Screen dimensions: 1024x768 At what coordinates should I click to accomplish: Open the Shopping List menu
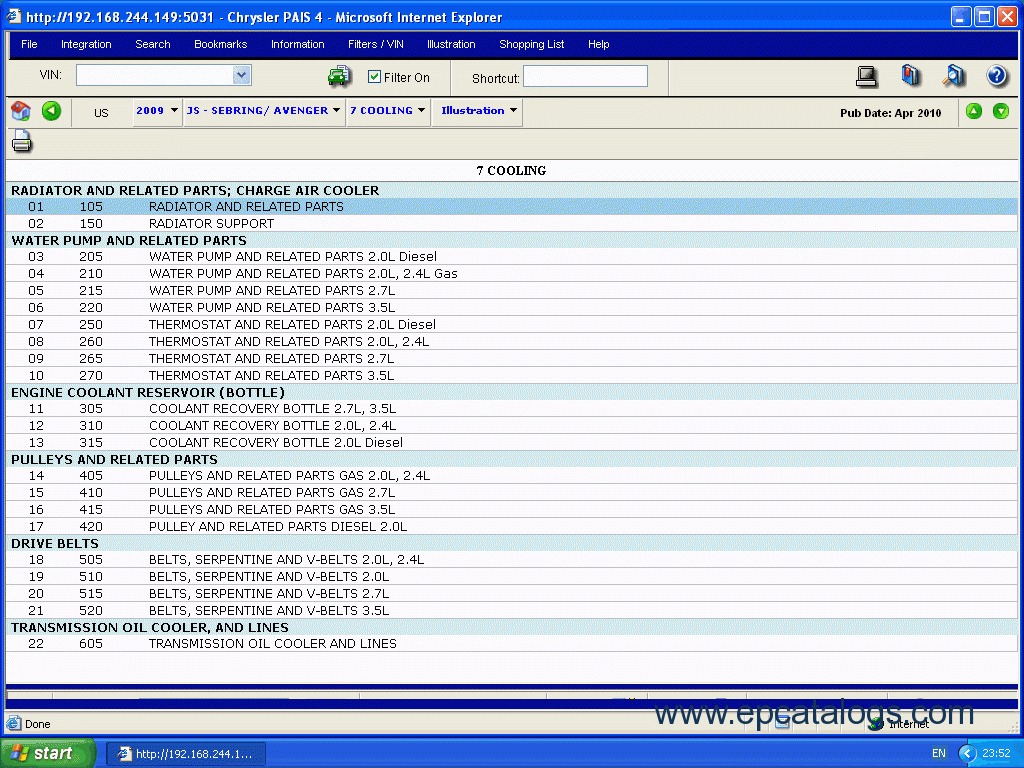[532, 44]
